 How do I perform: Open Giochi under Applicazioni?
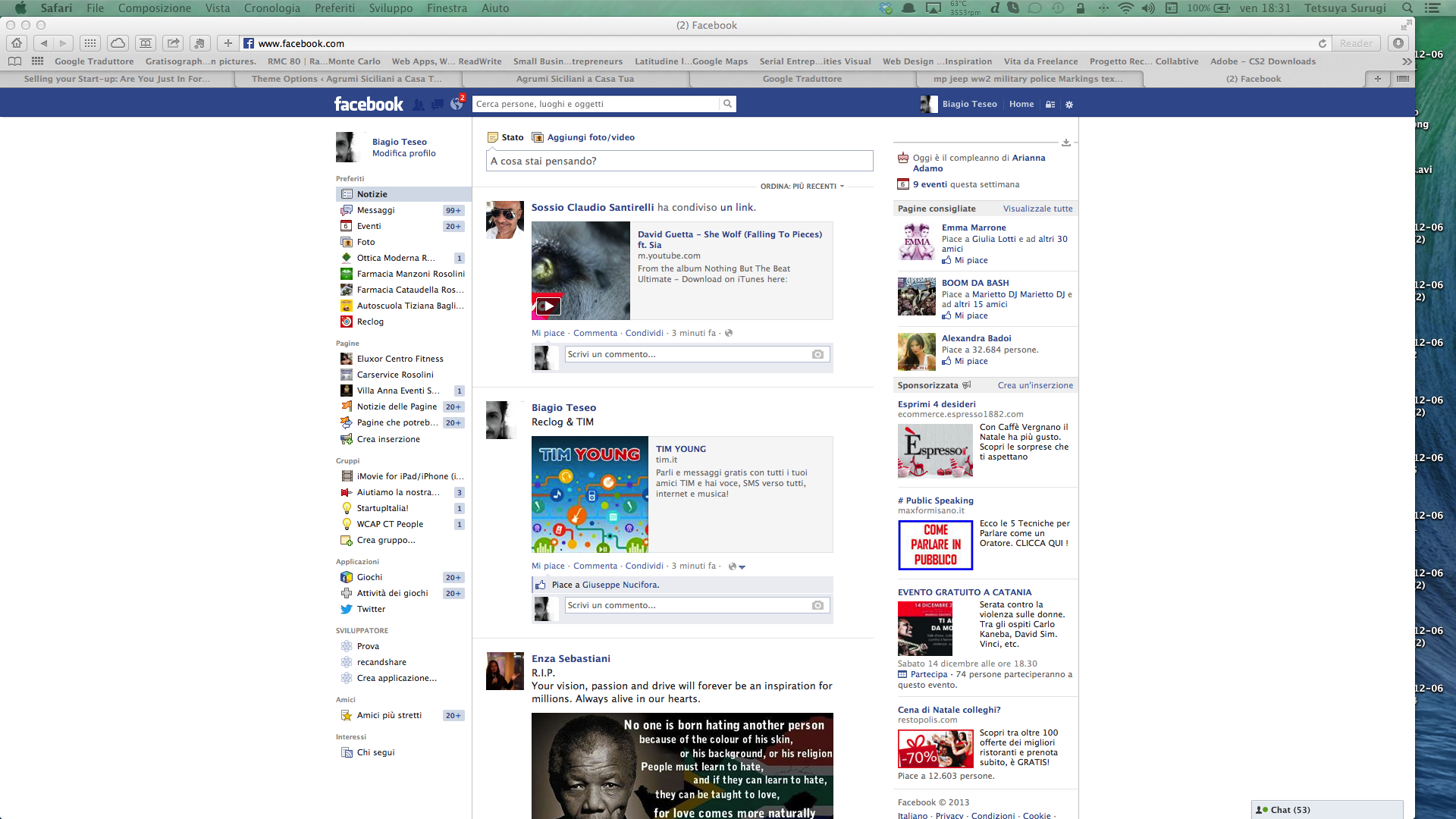tap(403, 577)
